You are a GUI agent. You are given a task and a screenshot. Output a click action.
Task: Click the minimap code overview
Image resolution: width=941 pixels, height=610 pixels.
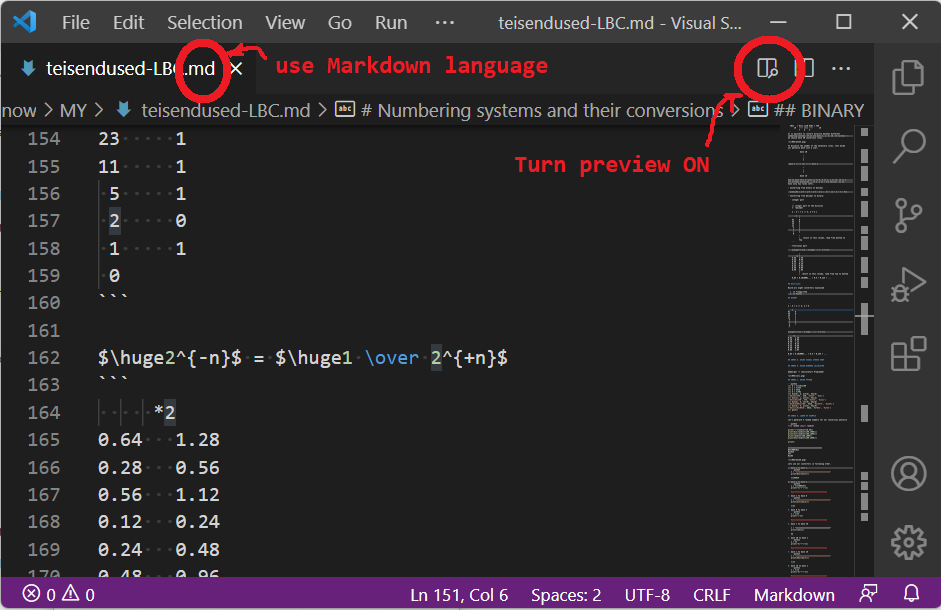(820, 351)
